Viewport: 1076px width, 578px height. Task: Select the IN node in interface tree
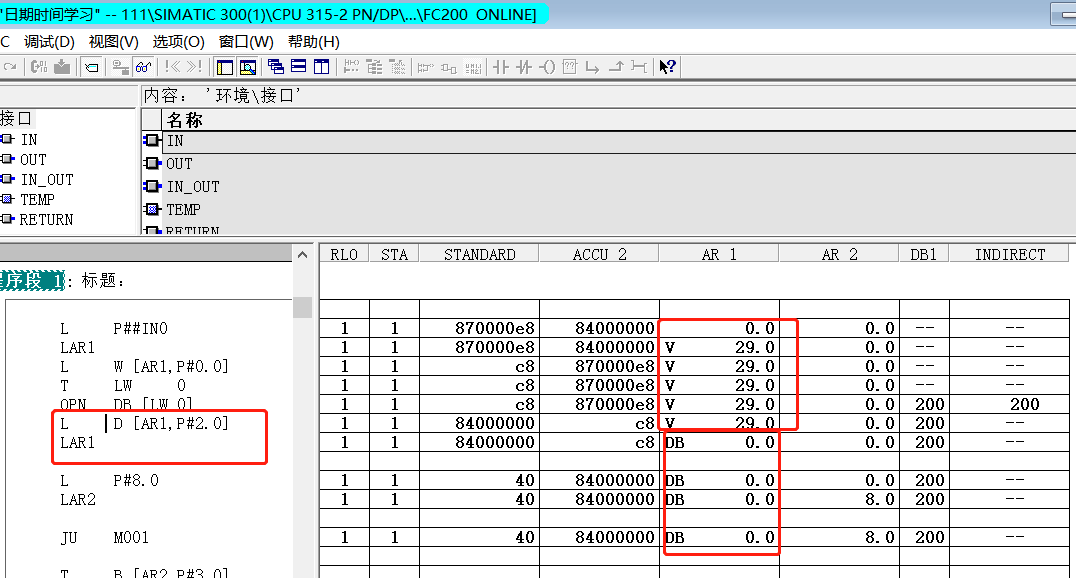tap(29, 140)
